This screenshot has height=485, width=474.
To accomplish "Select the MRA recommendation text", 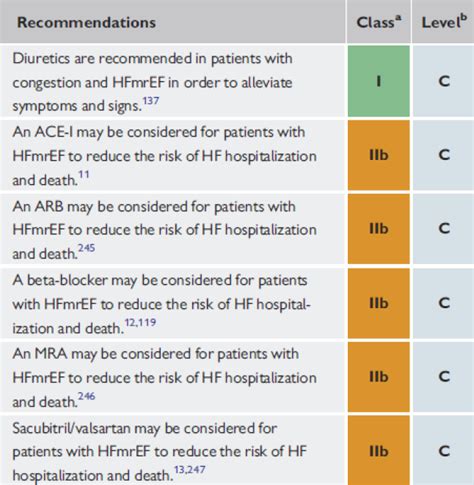I will [164, 378].
